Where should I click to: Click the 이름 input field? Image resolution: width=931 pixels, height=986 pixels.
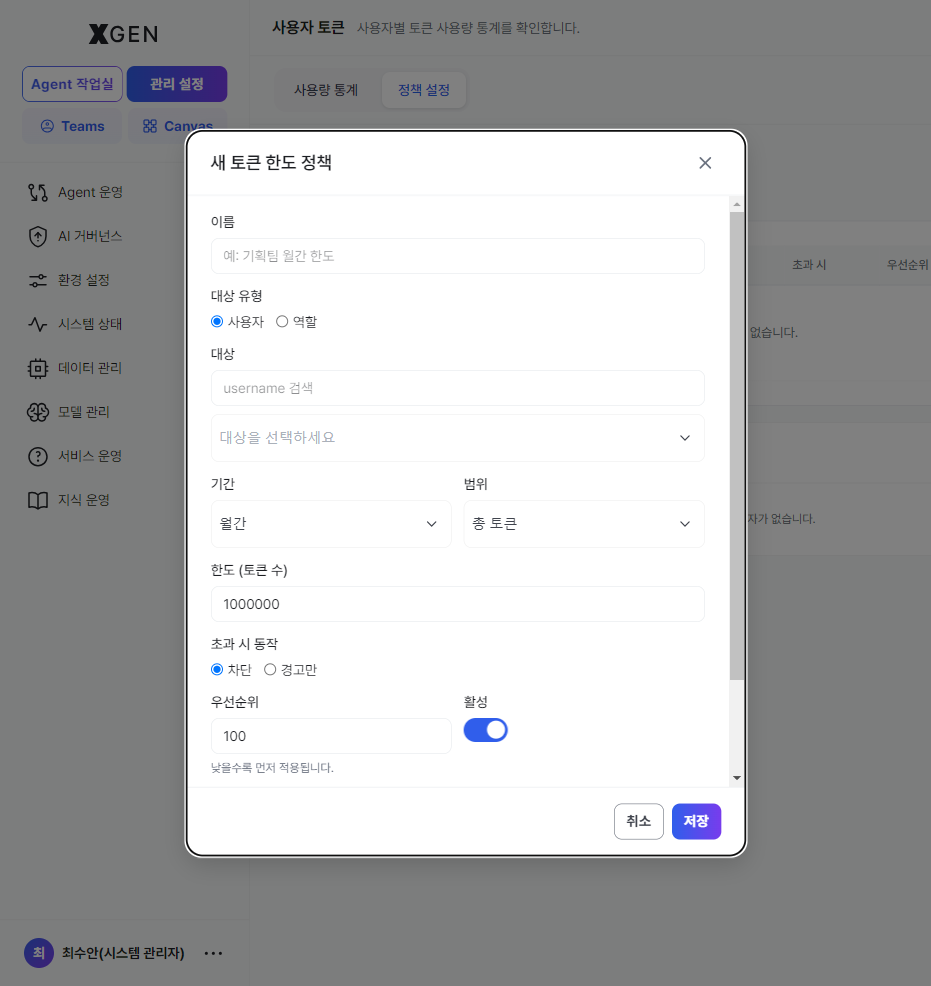(x=458, y=256)
